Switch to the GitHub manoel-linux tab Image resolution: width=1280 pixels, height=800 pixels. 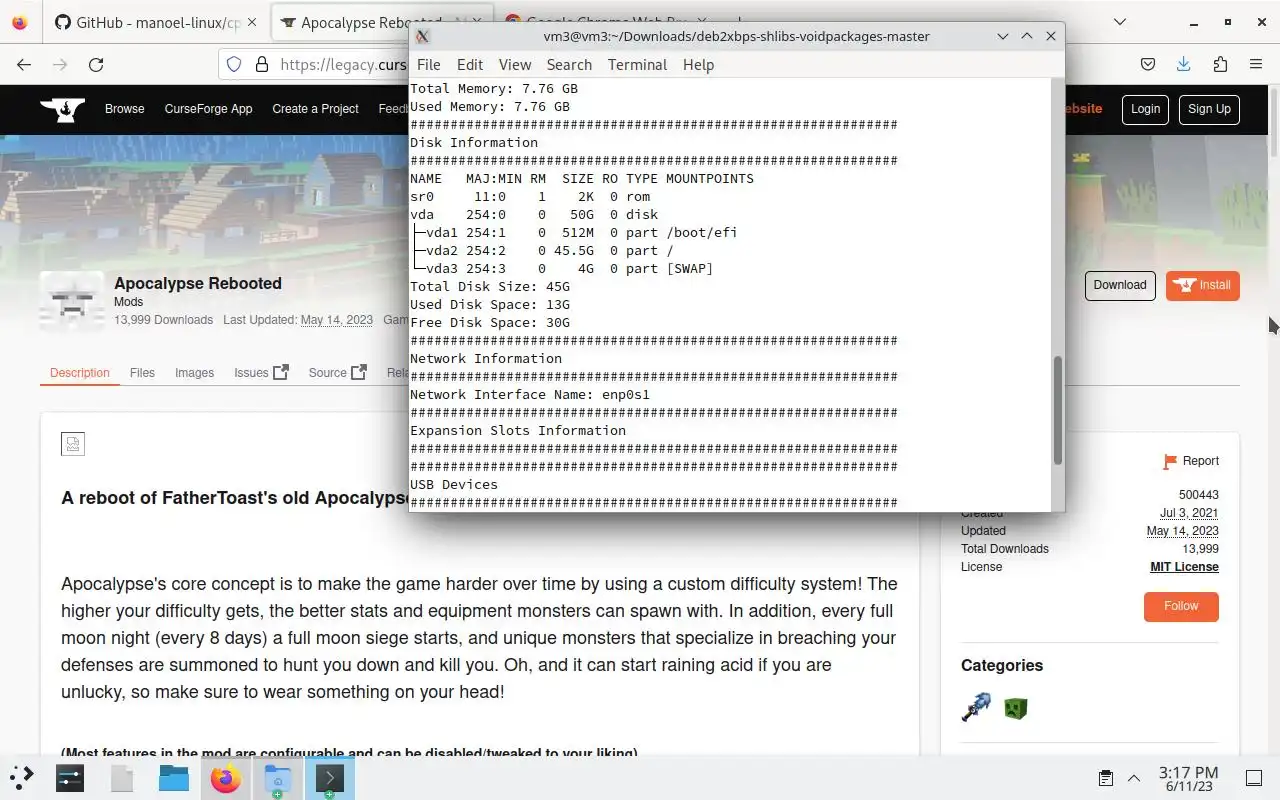tap(155, 22)
